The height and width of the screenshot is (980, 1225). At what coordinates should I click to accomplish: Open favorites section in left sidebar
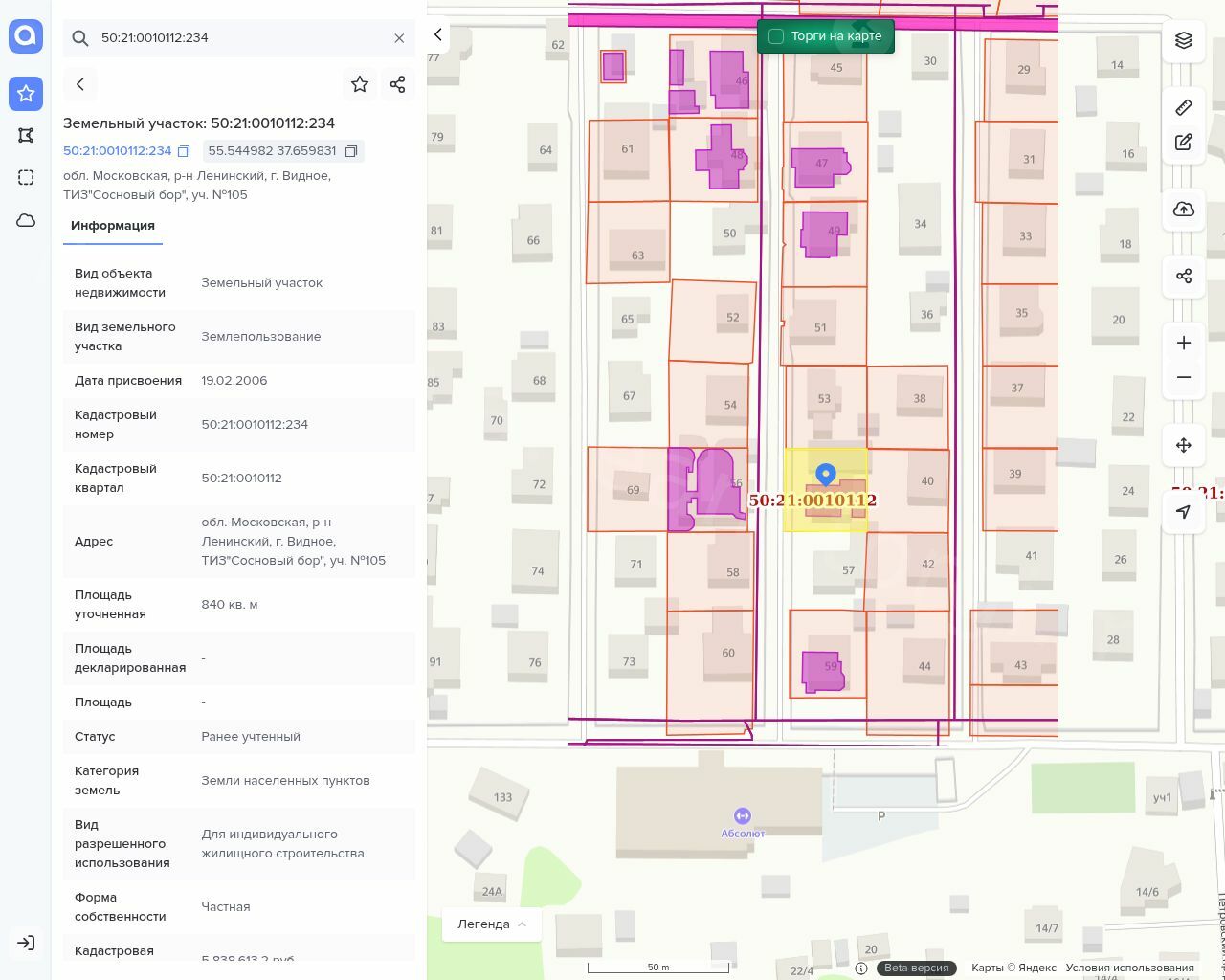26,93
